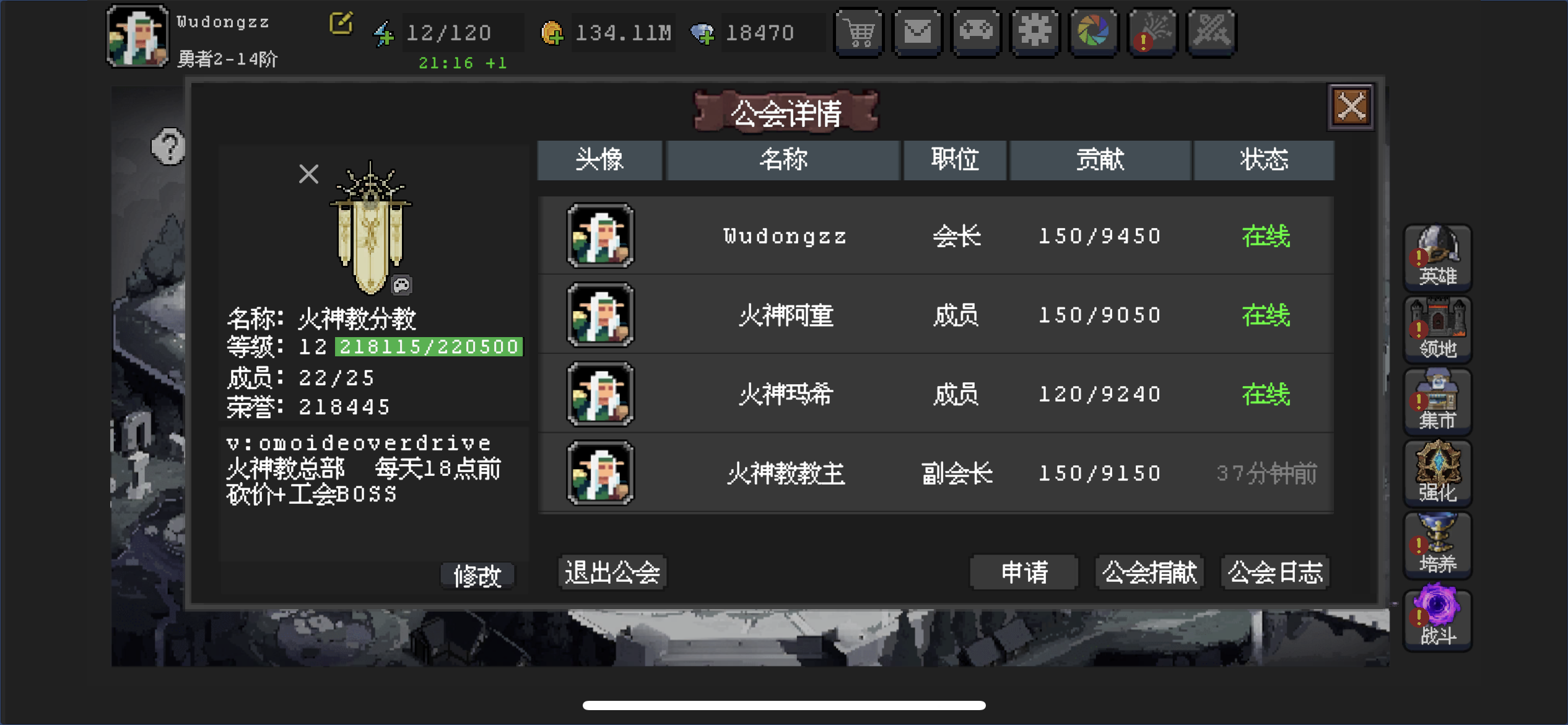Screen dimensions: 1568x725
Task: Open the 领地 territory castle icon
Action: pos(1437,329)
